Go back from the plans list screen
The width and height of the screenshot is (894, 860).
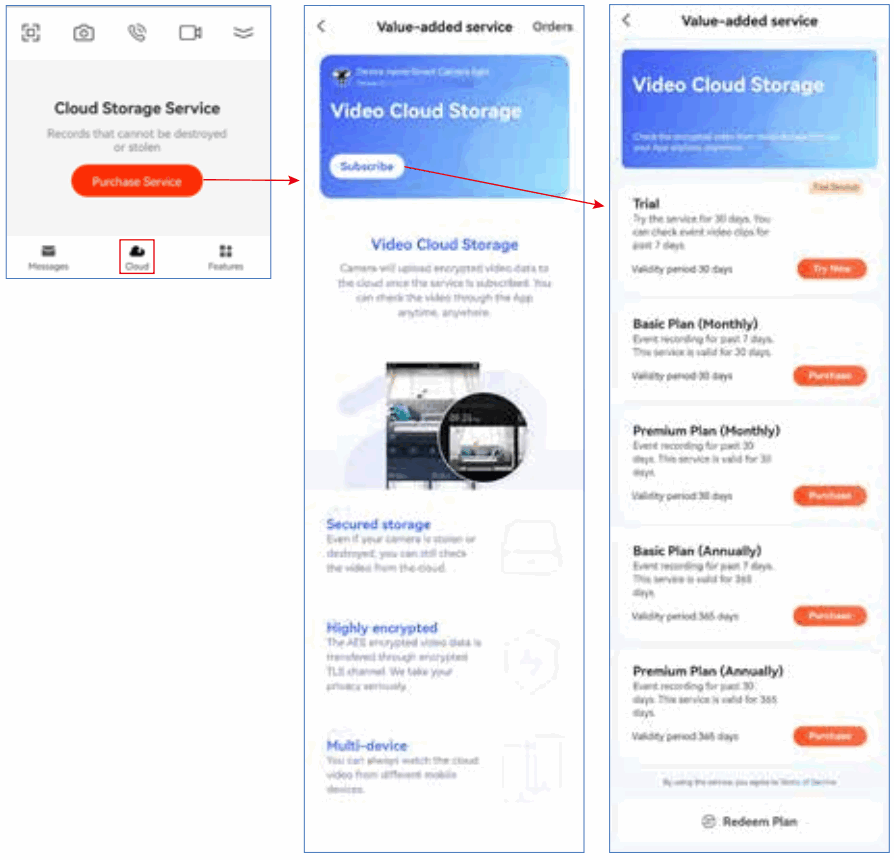tap(626, 21)
